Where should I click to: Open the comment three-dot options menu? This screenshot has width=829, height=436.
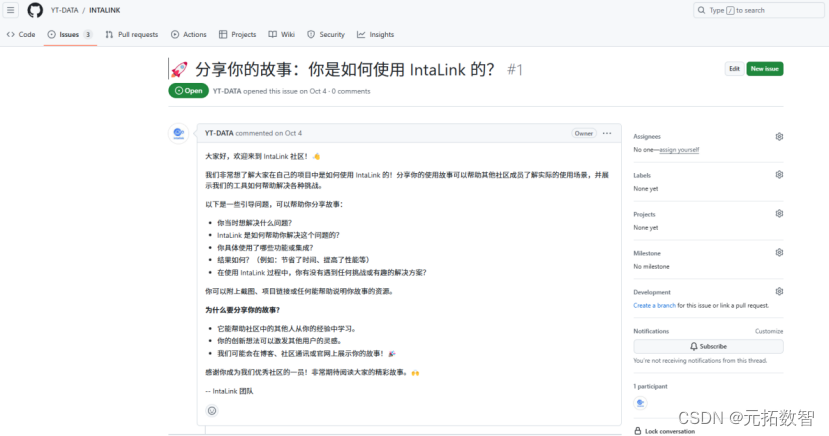(607, 133)
